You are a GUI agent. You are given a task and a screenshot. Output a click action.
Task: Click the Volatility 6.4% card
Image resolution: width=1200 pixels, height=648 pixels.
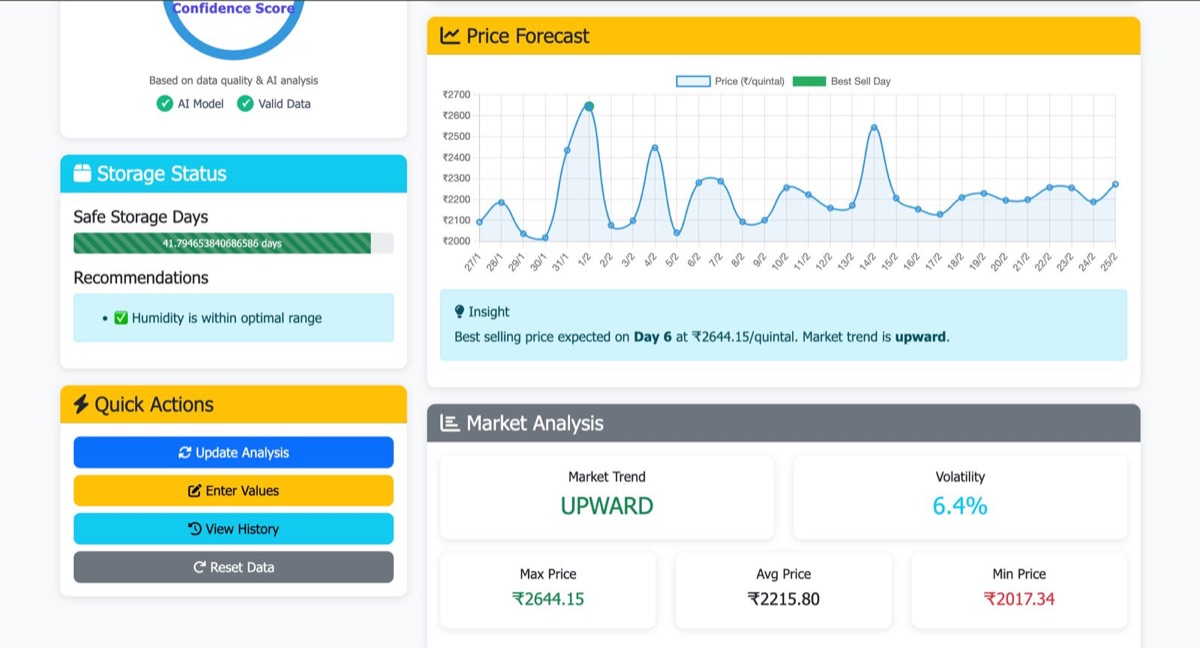coord(960,497)
